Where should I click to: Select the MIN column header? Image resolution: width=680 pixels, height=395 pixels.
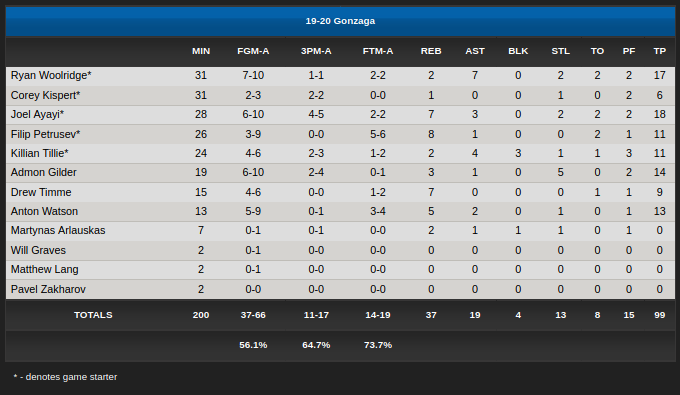pos(201,51)
